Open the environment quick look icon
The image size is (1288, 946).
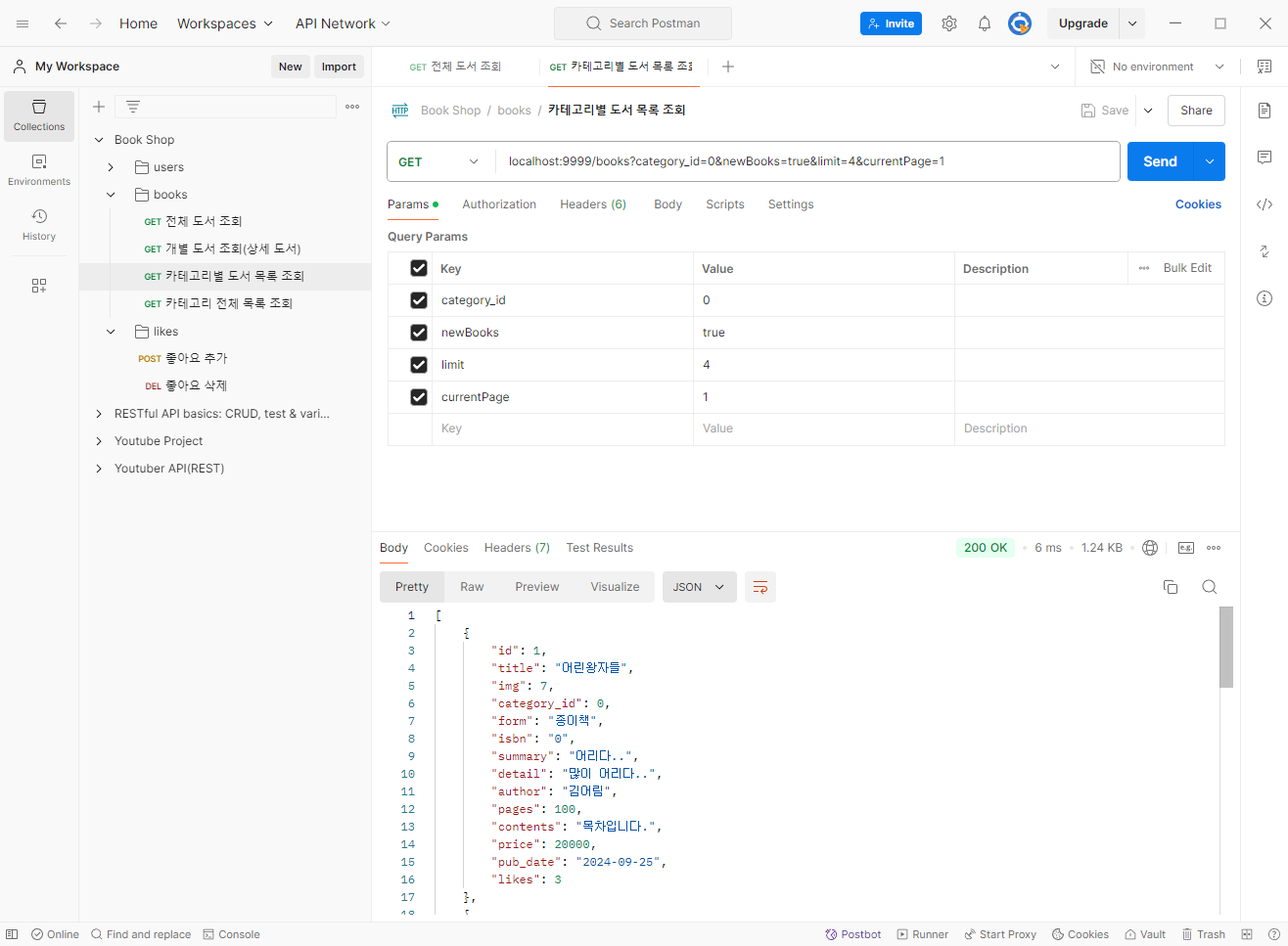[1265, 67]
